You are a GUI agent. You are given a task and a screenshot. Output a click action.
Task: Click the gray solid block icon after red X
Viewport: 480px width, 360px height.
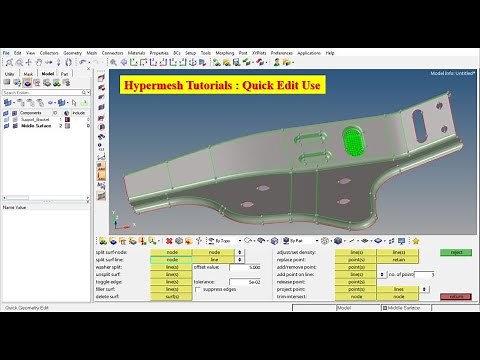pyautogui.click(x=179, y=241)
